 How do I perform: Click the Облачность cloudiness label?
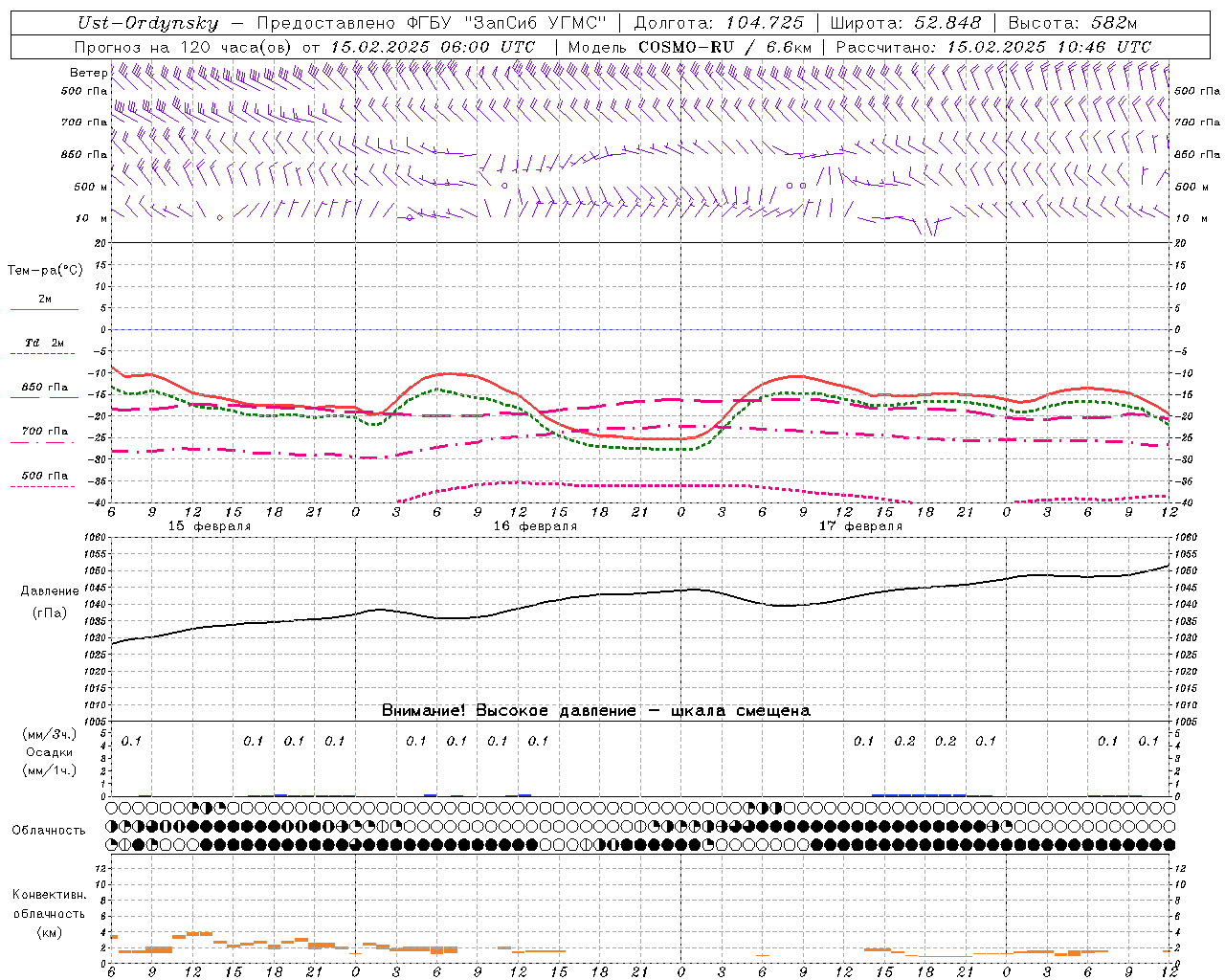(x=49, y=831)
